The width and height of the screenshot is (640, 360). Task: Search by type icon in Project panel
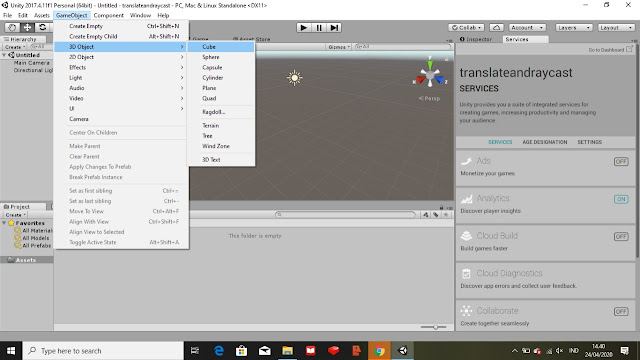point(426,215)
